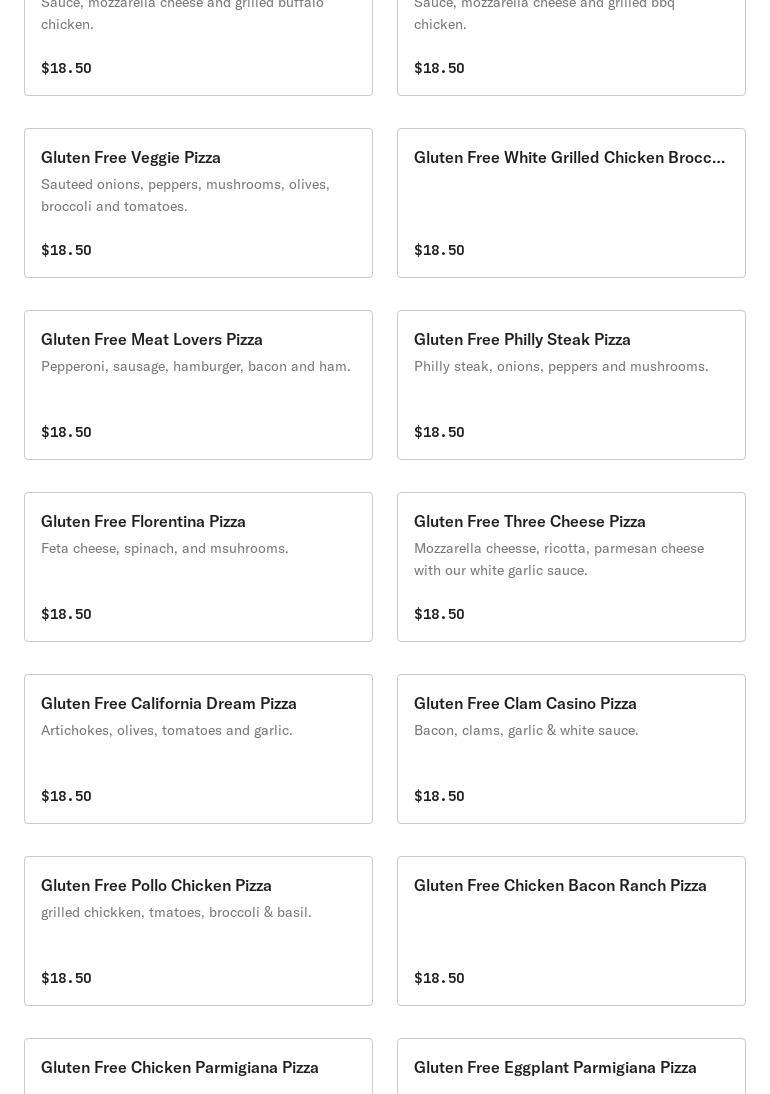Click the Clam Casino Pizza $18.50 price
770x1094 pixels.
[x=439, y=797]
